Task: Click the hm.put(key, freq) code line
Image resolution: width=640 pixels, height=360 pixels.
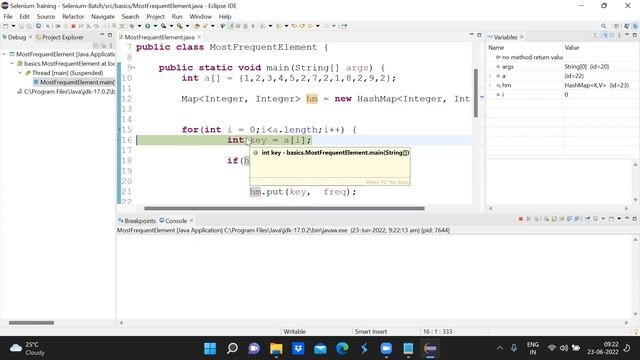Action: point(303,192)
